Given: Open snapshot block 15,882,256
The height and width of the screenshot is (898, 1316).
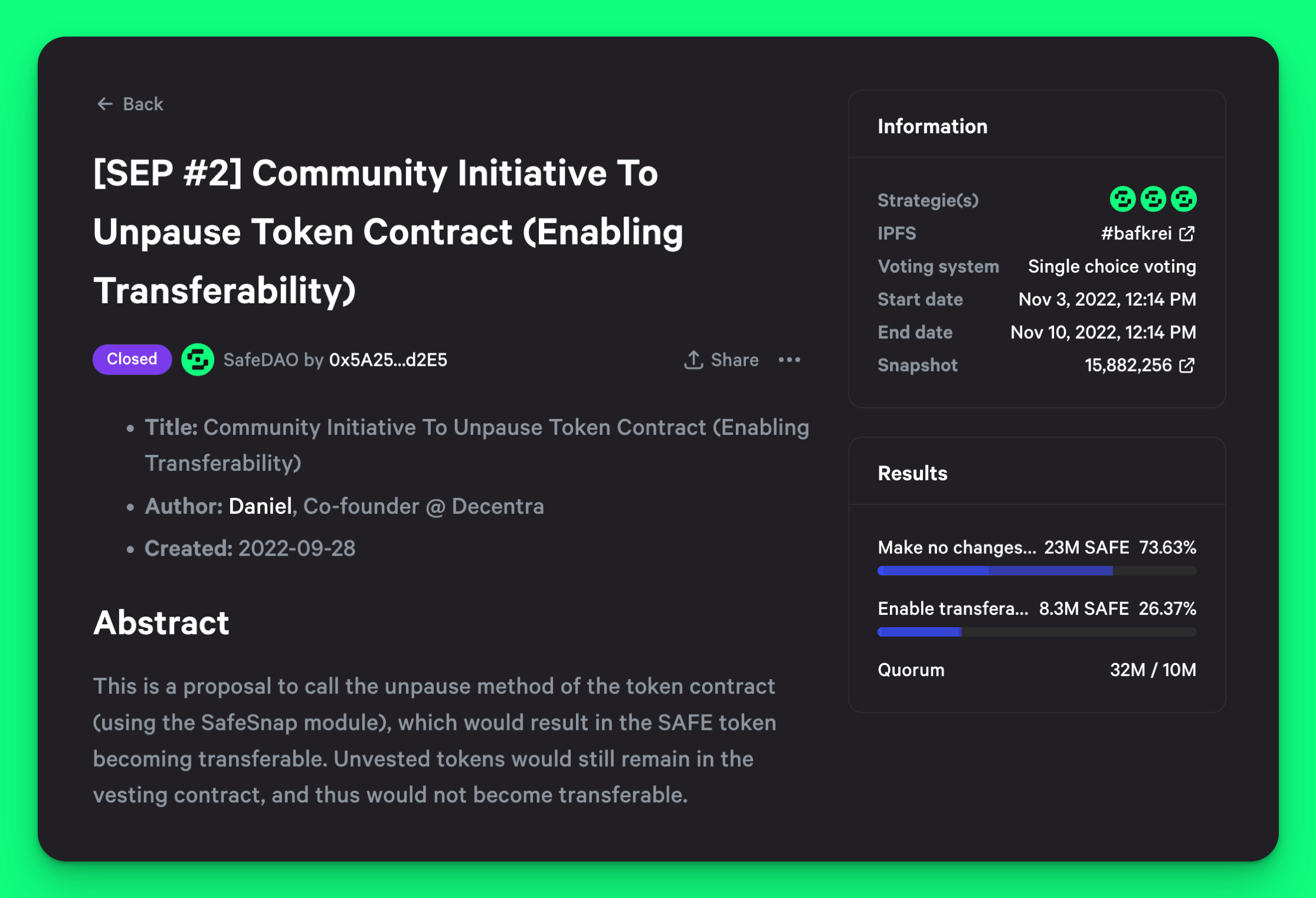Looking at the screenshot, I should (1128, 365).
